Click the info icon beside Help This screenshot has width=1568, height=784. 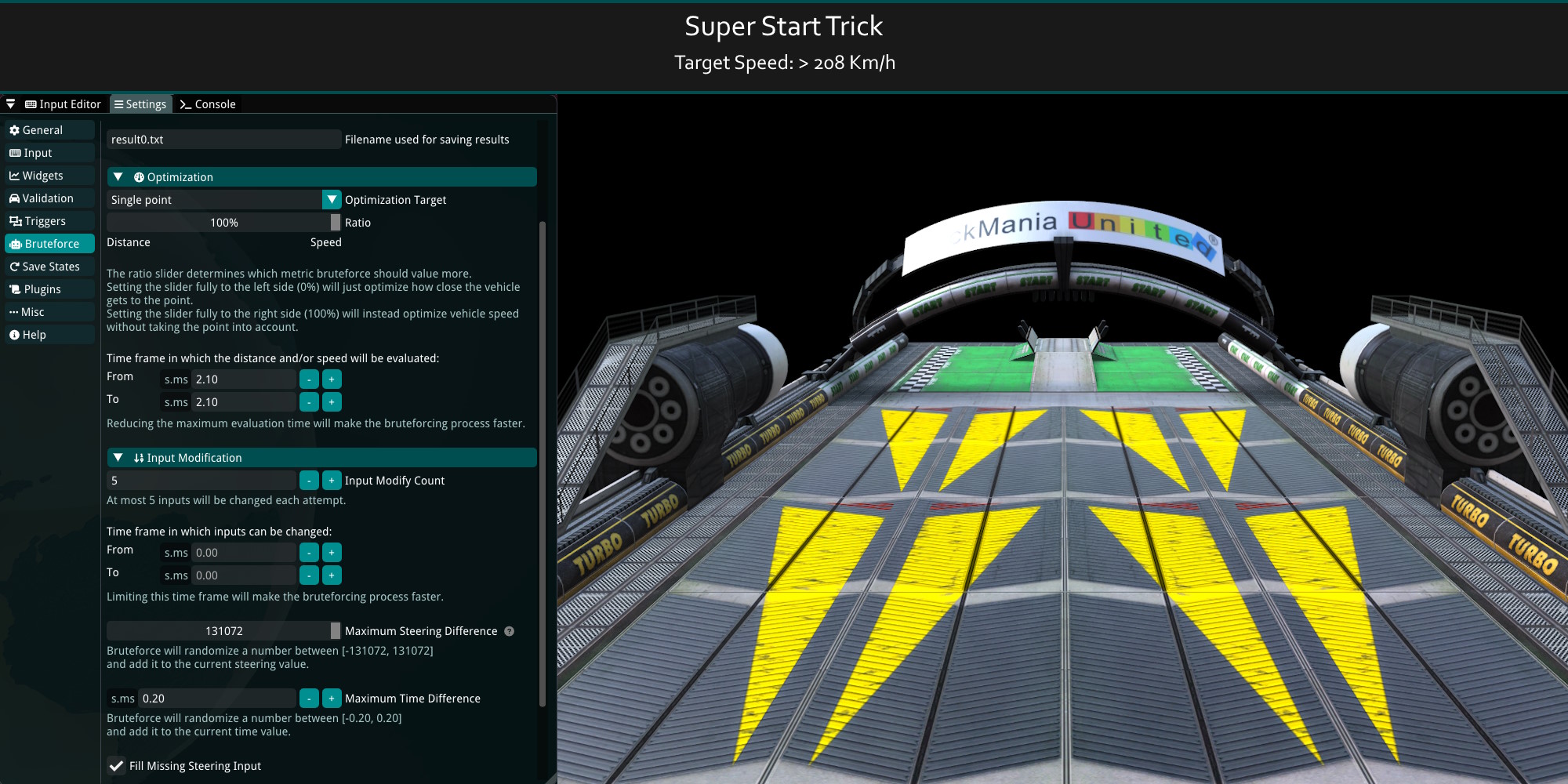[14, 335]
